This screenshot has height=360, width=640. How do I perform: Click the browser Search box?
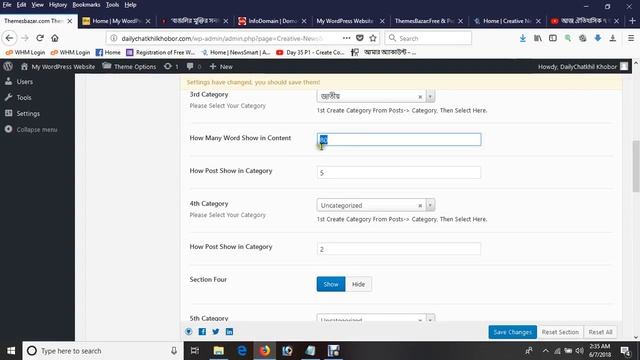[428, 38]
